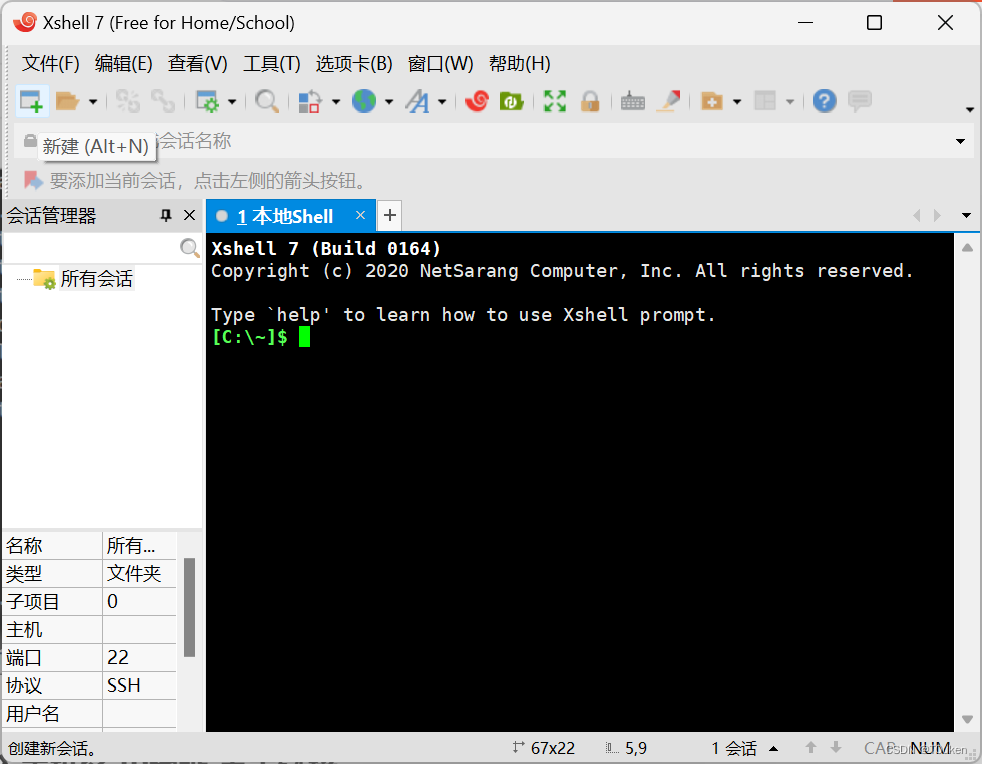Expand the Encoding globe dropdown arrow
The height and width of the screenshot is (764, 982).
(389, 101)
